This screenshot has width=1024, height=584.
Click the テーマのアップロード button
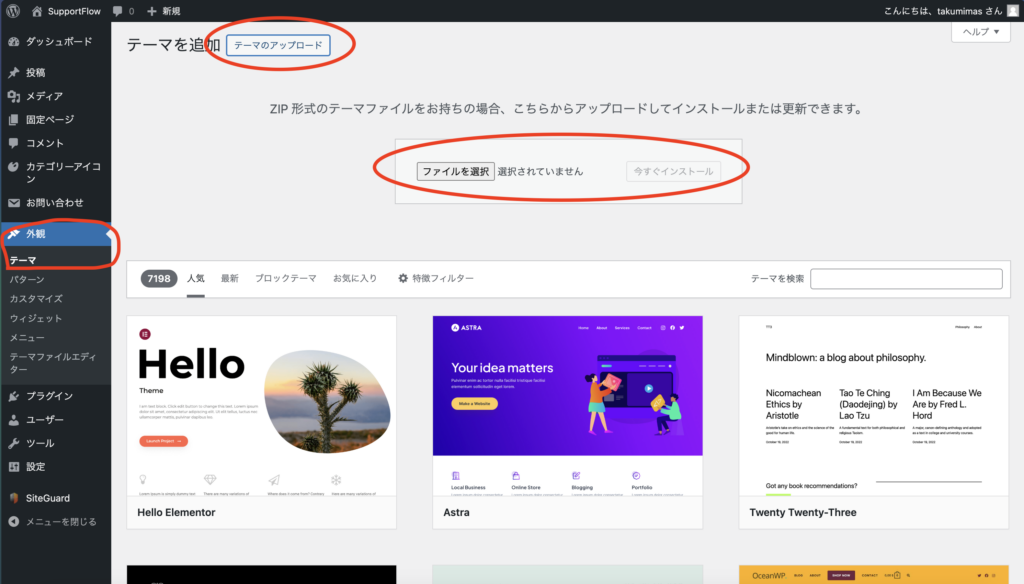[x=278, y=46]
